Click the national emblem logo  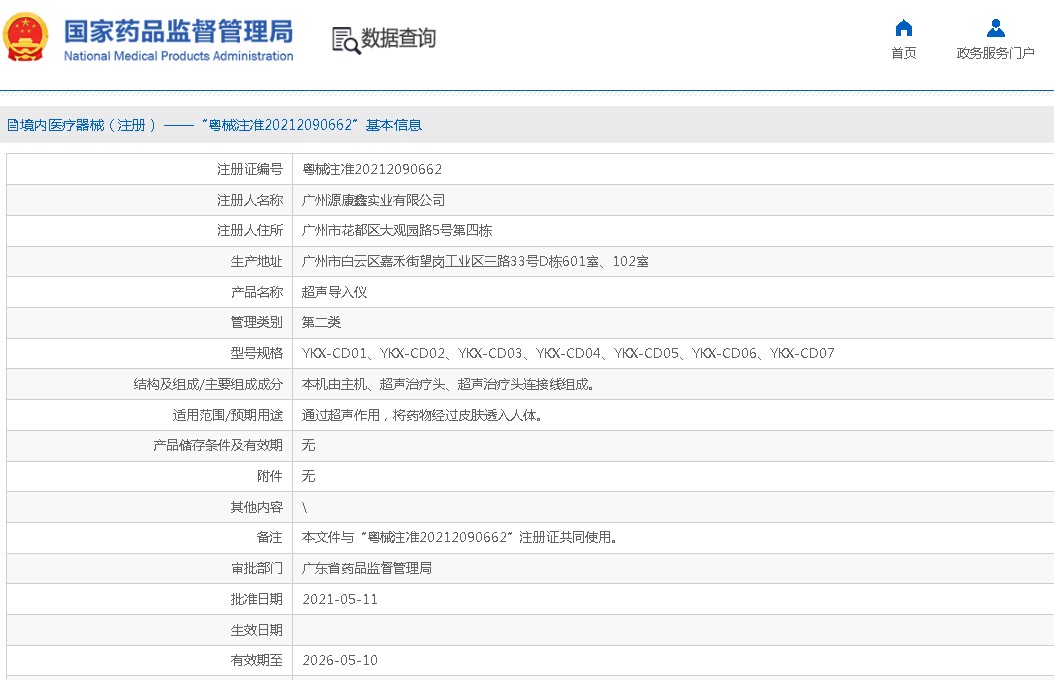26,38
